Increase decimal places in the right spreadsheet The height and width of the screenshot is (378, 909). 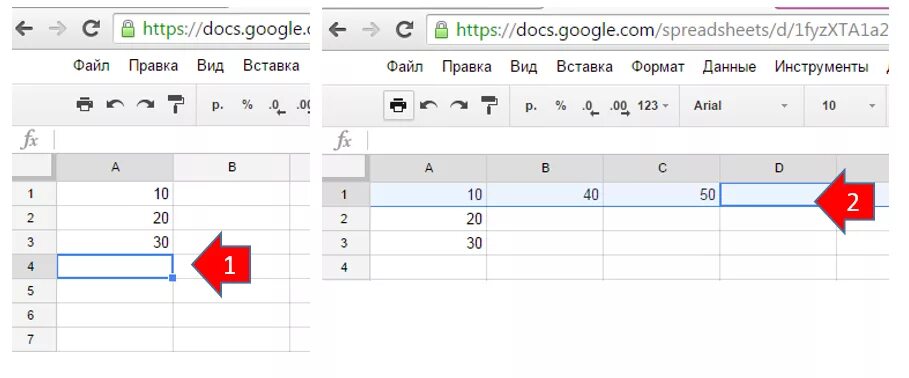[x=620, y=107]
